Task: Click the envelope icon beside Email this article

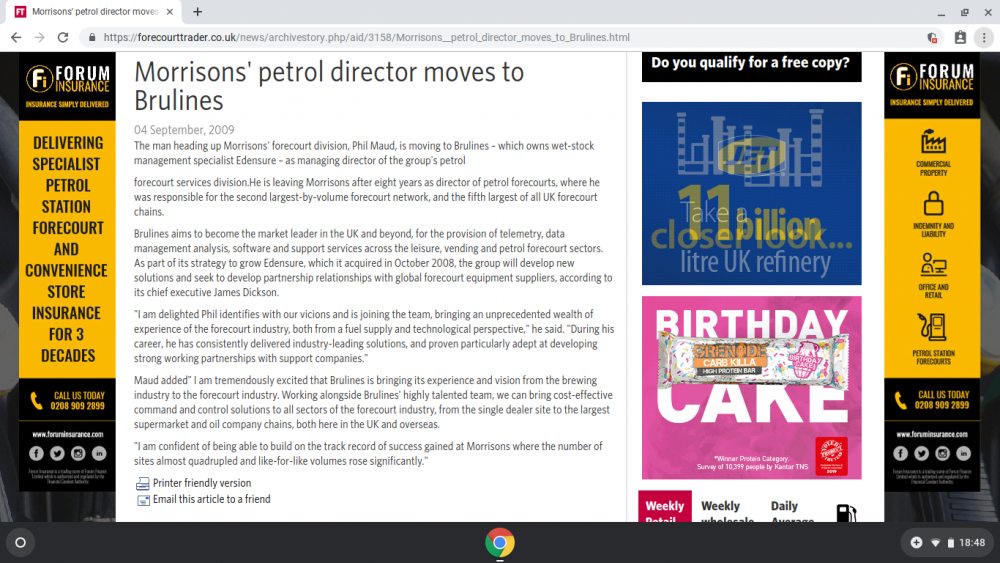Action: (143, 500)
